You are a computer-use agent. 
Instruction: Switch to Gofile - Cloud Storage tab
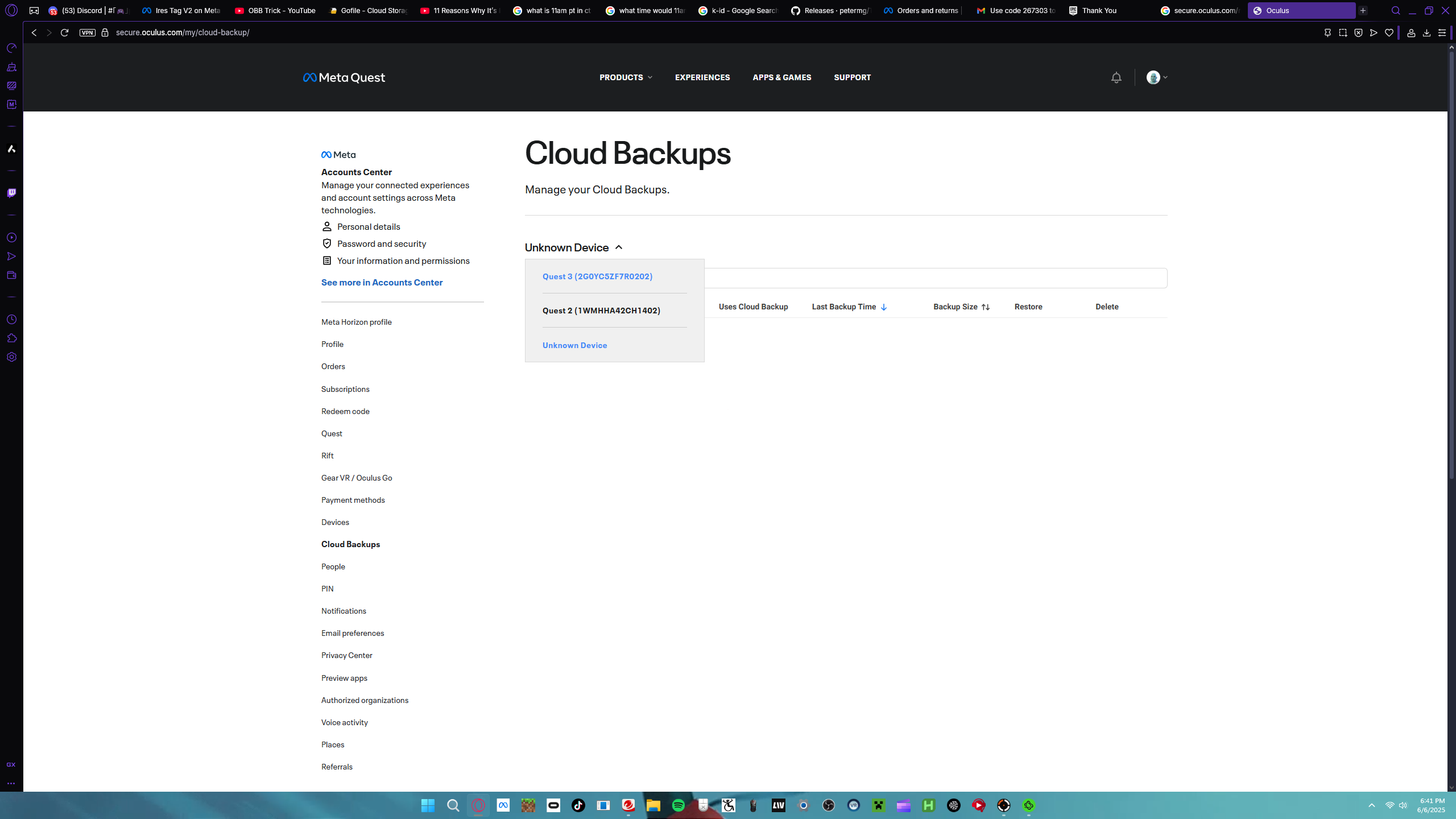369,11
